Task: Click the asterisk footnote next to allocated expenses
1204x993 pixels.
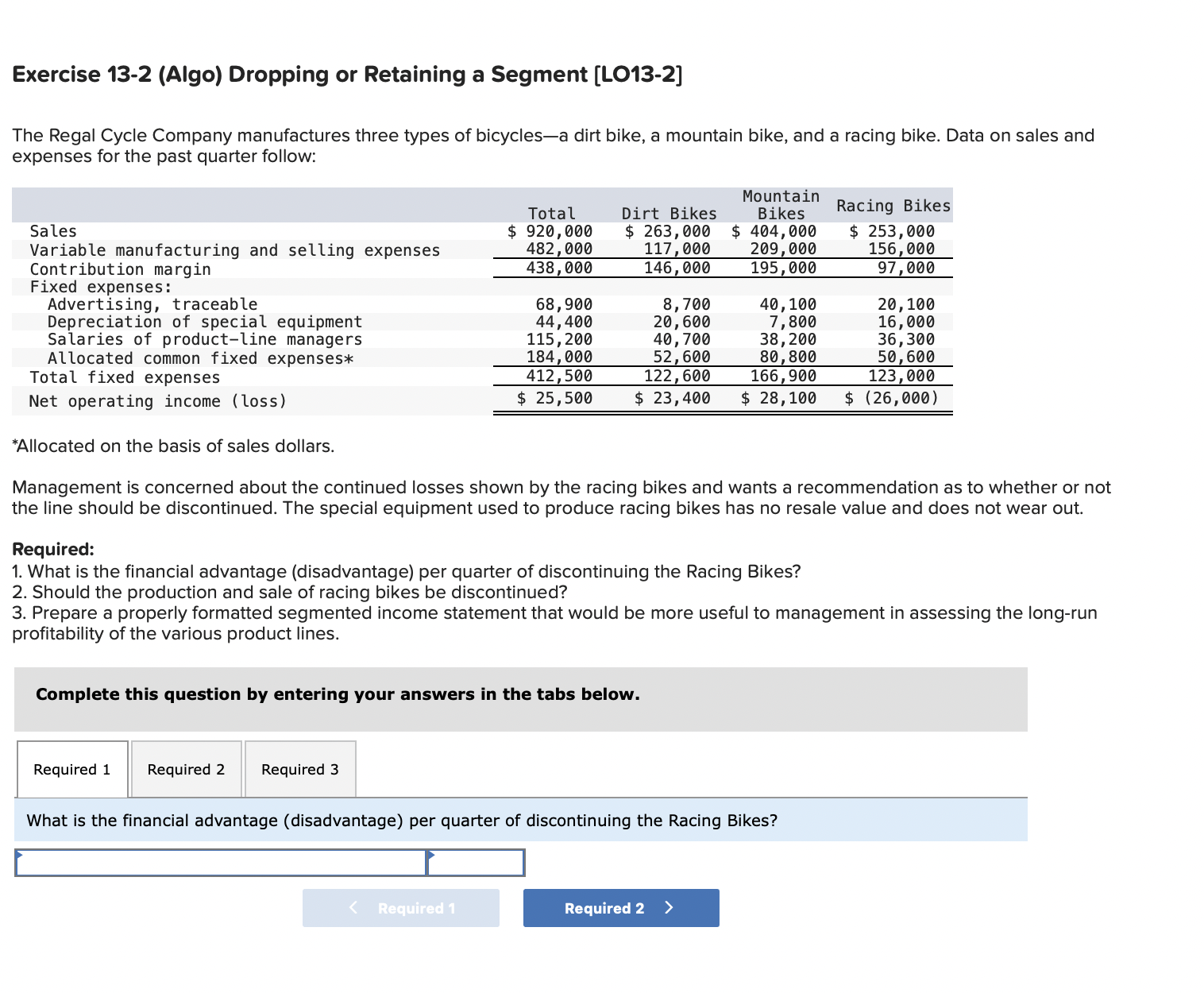Action: [349, 358]
